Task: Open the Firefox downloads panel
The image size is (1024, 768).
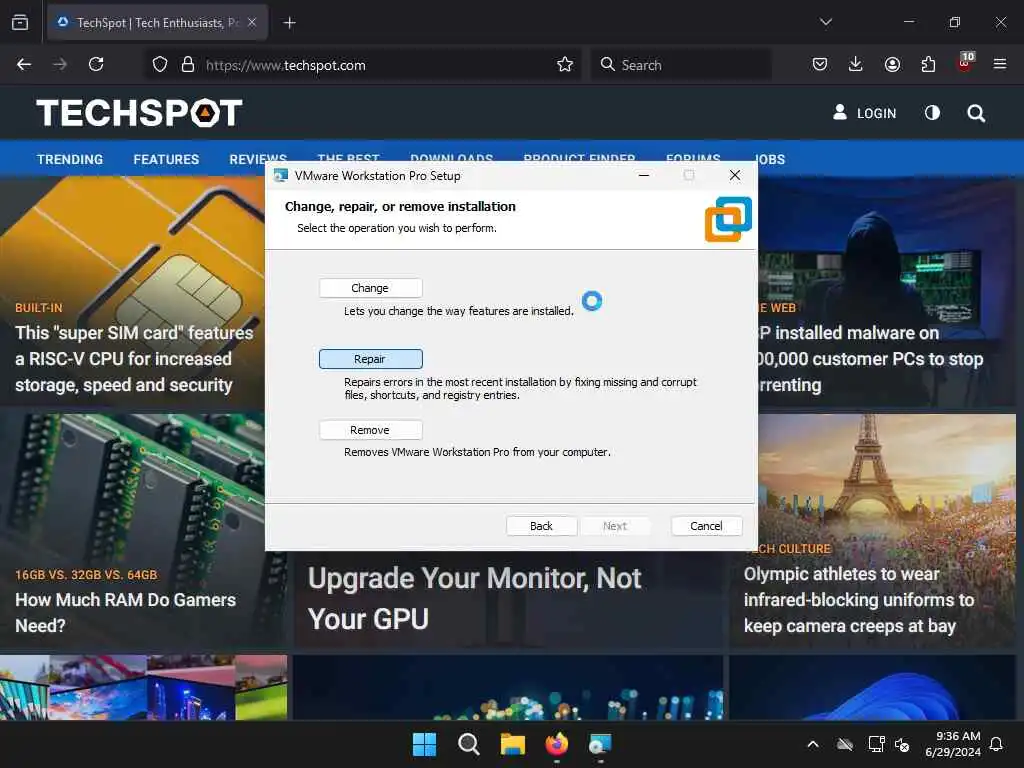Action: pyautogui.click(x=856, y=64)
